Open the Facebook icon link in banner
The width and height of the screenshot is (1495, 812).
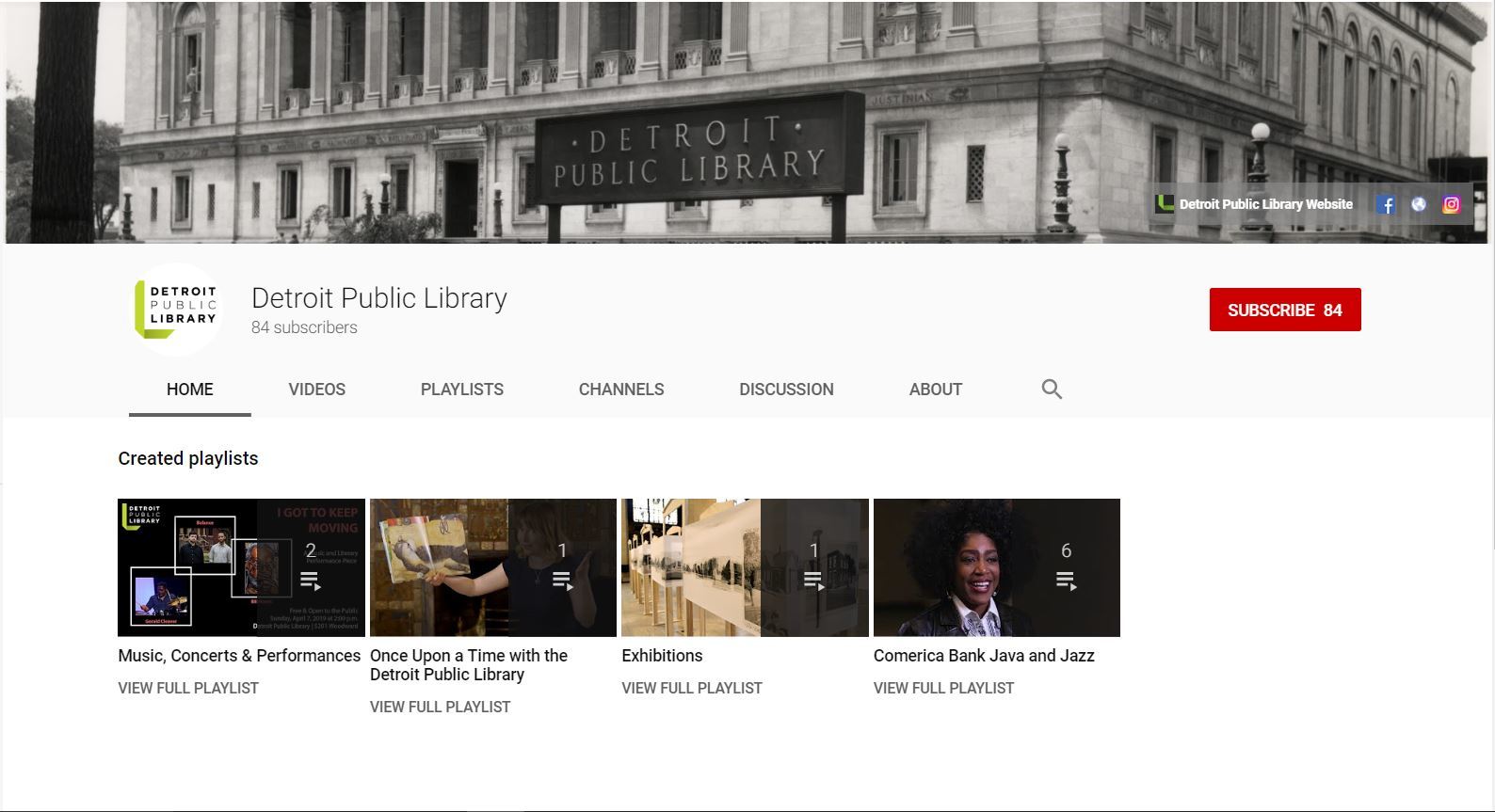(1385, 204)
